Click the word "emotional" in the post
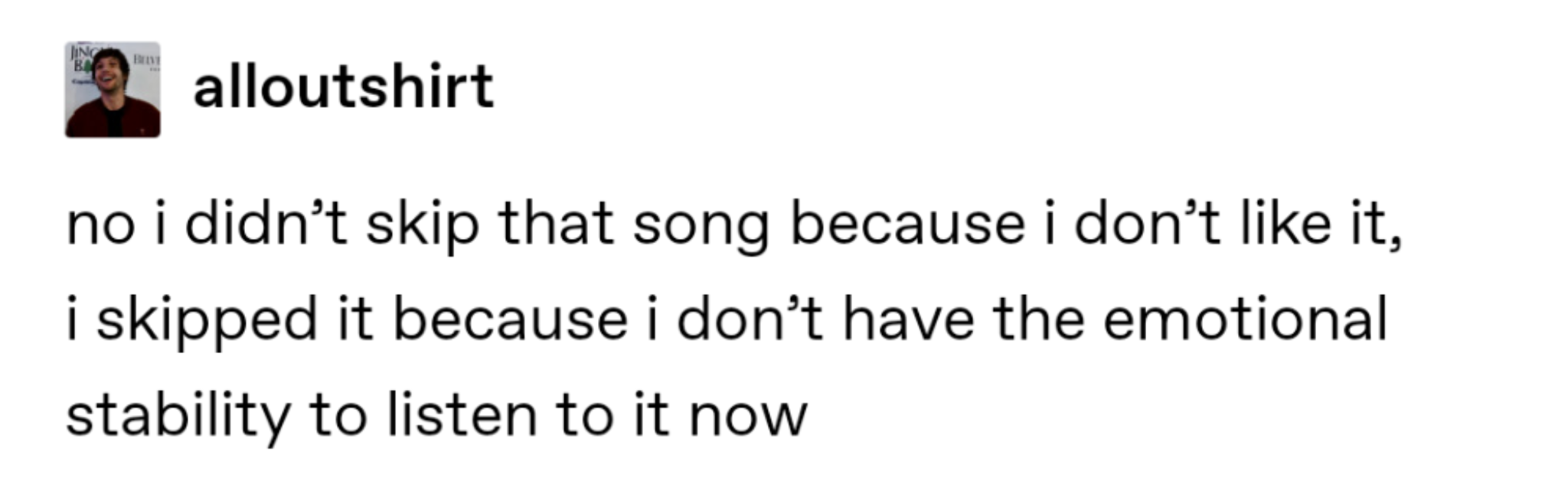This screenshot has width=1568, height=488. (1245, 319)
